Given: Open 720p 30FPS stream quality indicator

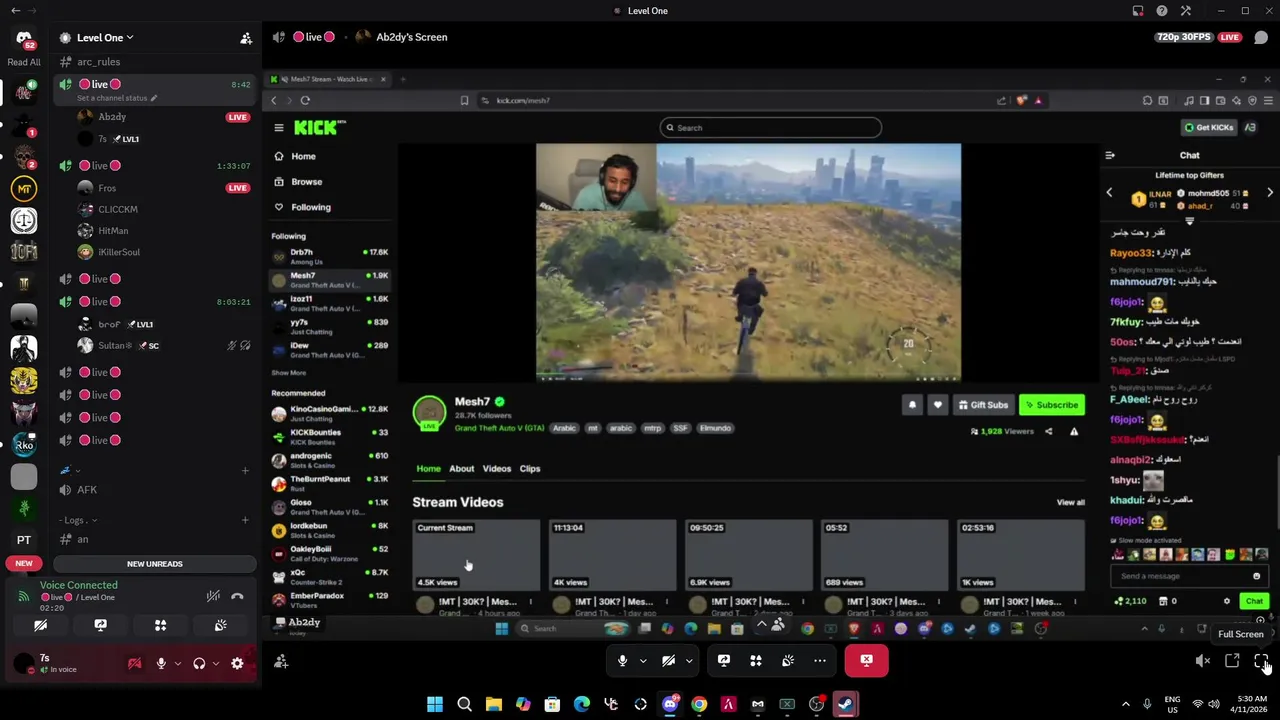Looking at the screenshot, I should point(1183,37).
